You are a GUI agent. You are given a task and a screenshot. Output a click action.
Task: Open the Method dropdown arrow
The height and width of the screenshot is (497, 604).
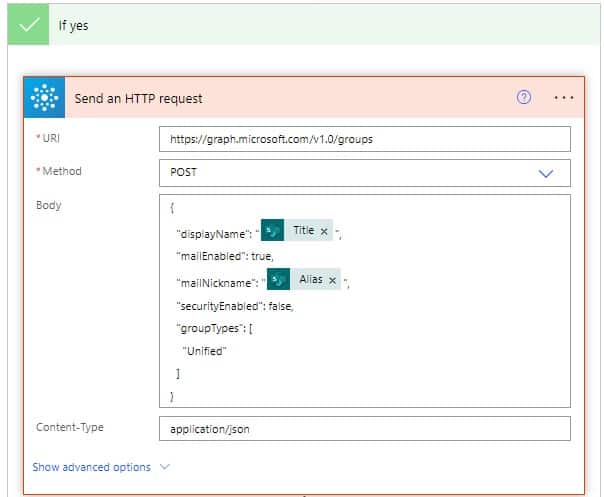coord(545,173)
